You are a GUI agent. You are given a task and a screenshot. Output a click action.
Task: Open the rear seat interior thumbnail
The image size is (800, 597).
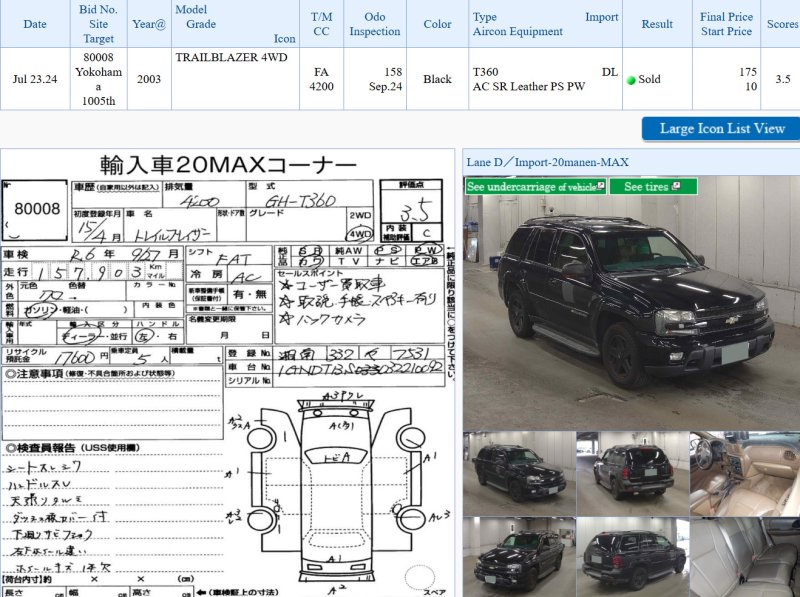click(x=744, y=556)
